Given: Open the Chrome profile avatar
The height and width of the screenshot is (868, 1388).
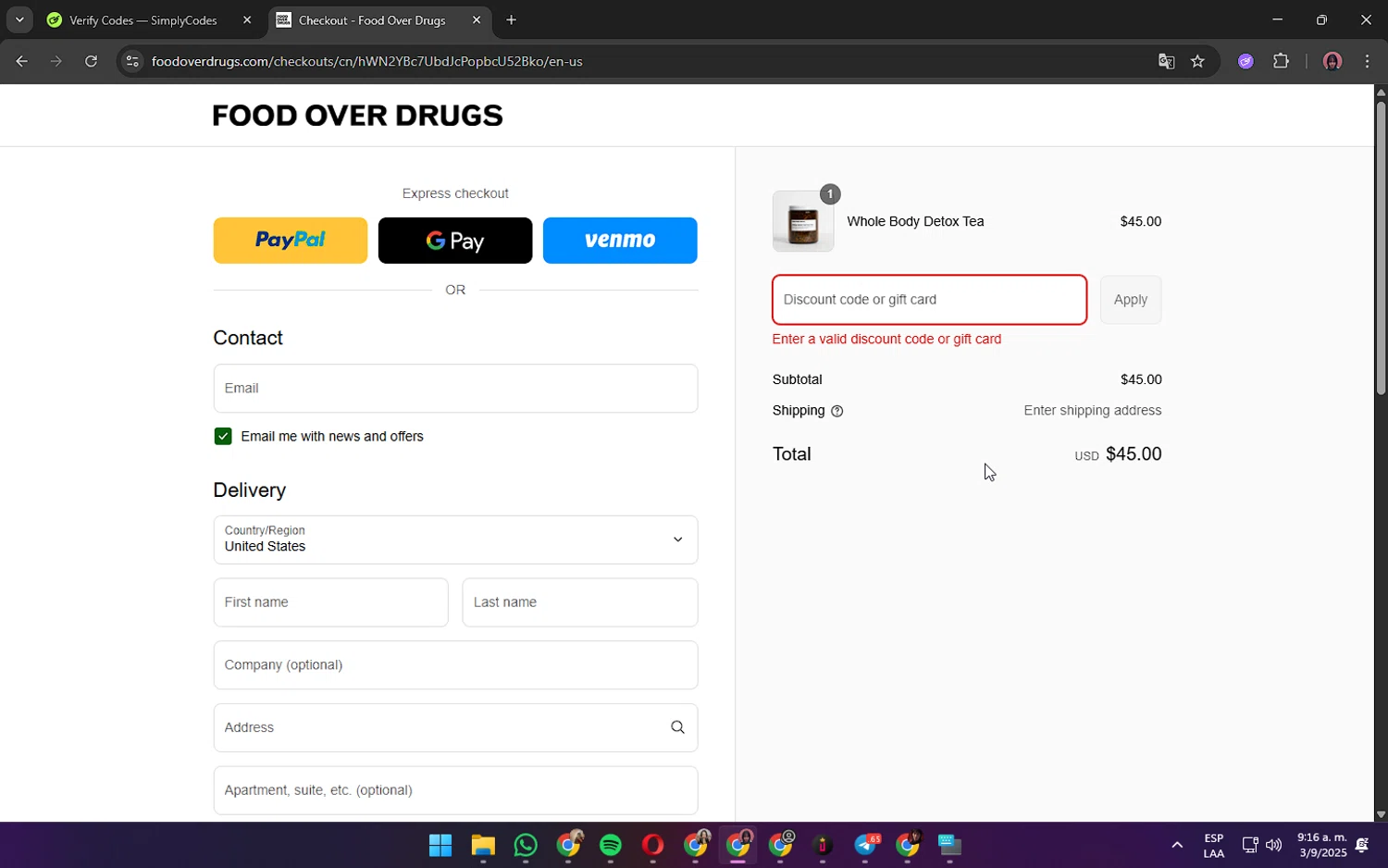Looking at the screenshot, I should click(1332, 61).
